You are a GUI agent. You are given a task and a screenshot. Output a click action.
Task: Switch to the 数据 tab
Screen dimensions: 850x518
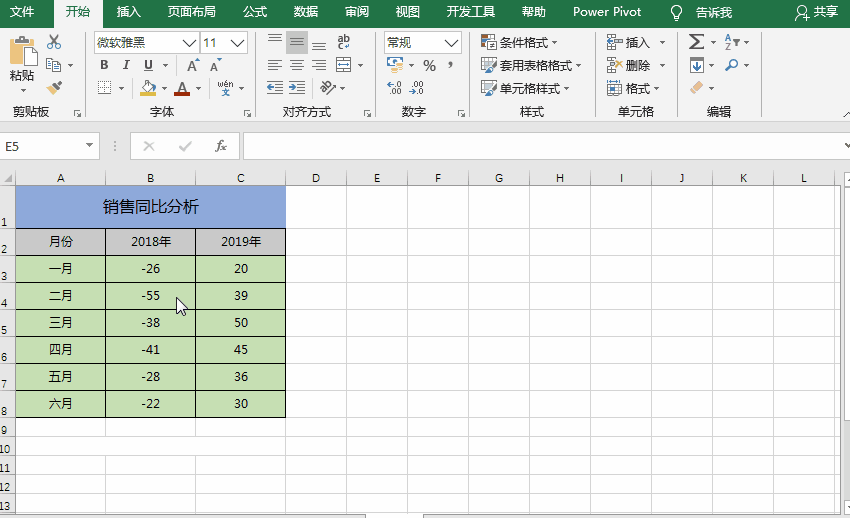click(x=306, y=12)
